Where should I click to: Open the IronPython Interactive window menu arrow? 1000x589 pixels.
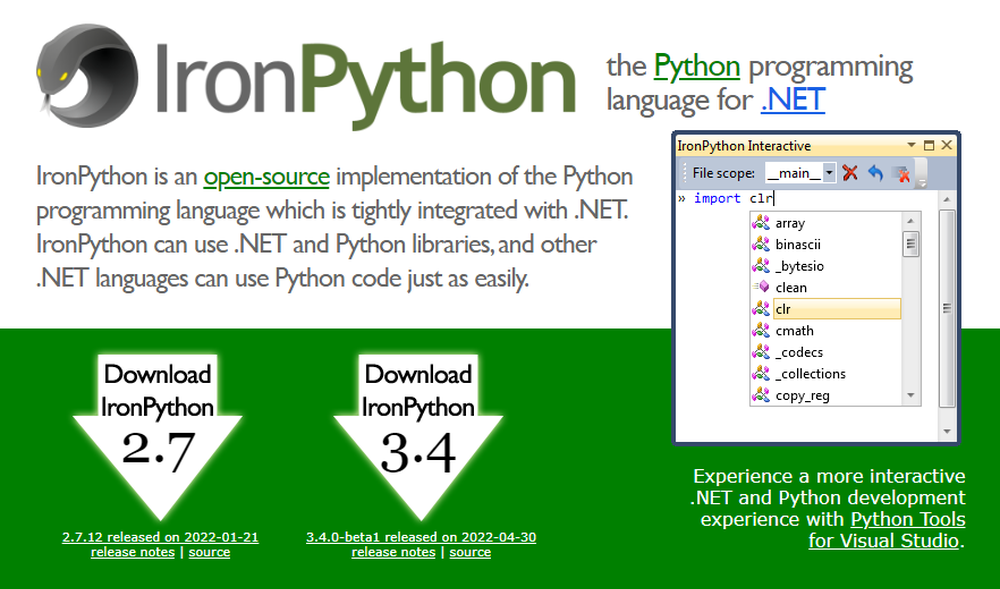(911, 145)
